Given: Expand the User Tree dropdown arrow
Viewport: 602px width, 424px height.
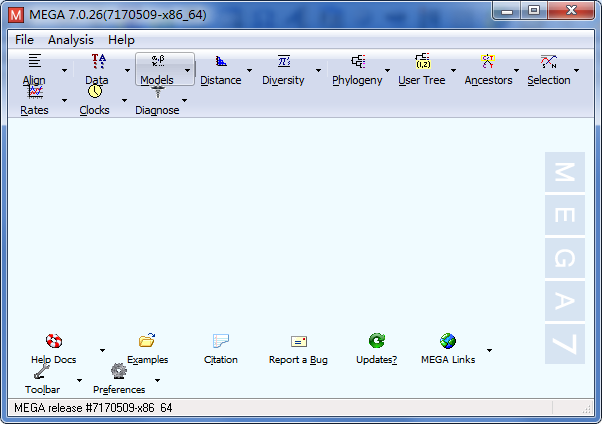Looking at the screenshot, I should click(453, 70).
